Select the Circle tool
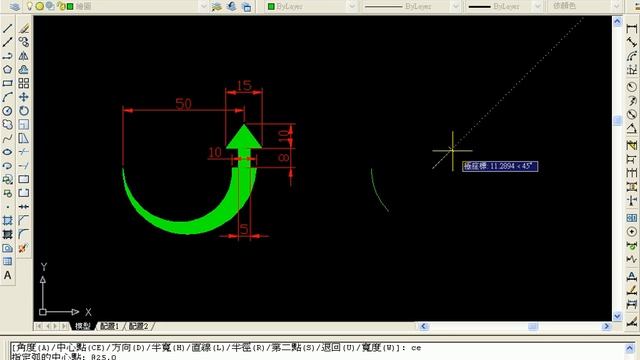Image resolution: width=640 pixels, height=360 pixels. [7, 111]
